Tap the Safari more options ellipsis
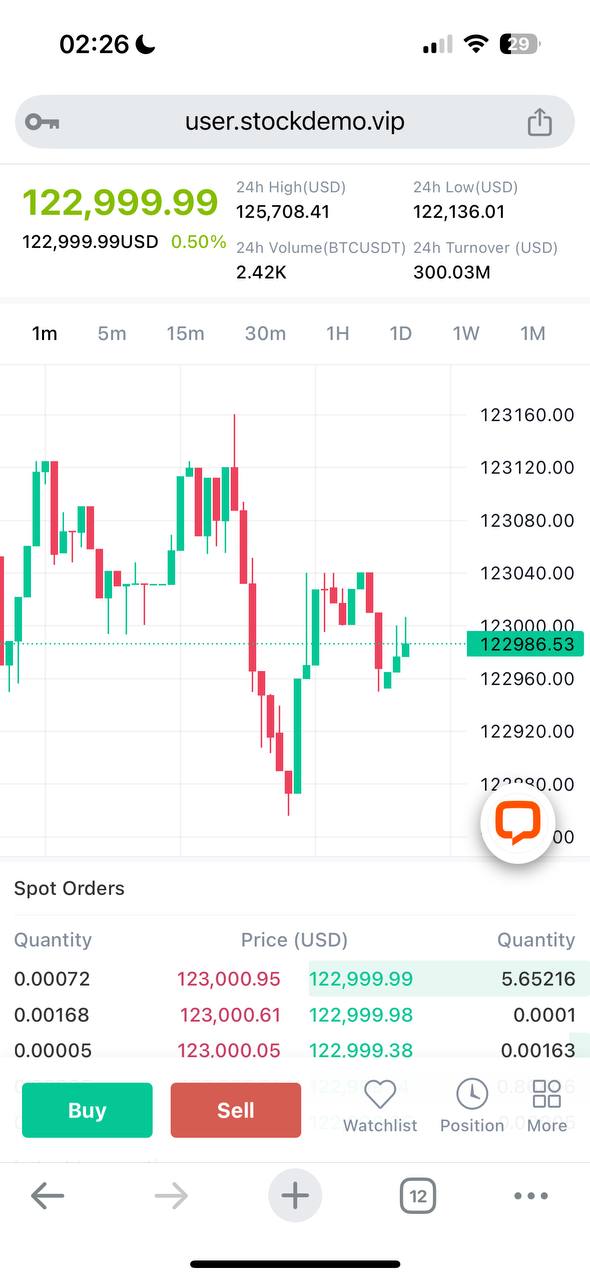 click(x=531, y=1196)
